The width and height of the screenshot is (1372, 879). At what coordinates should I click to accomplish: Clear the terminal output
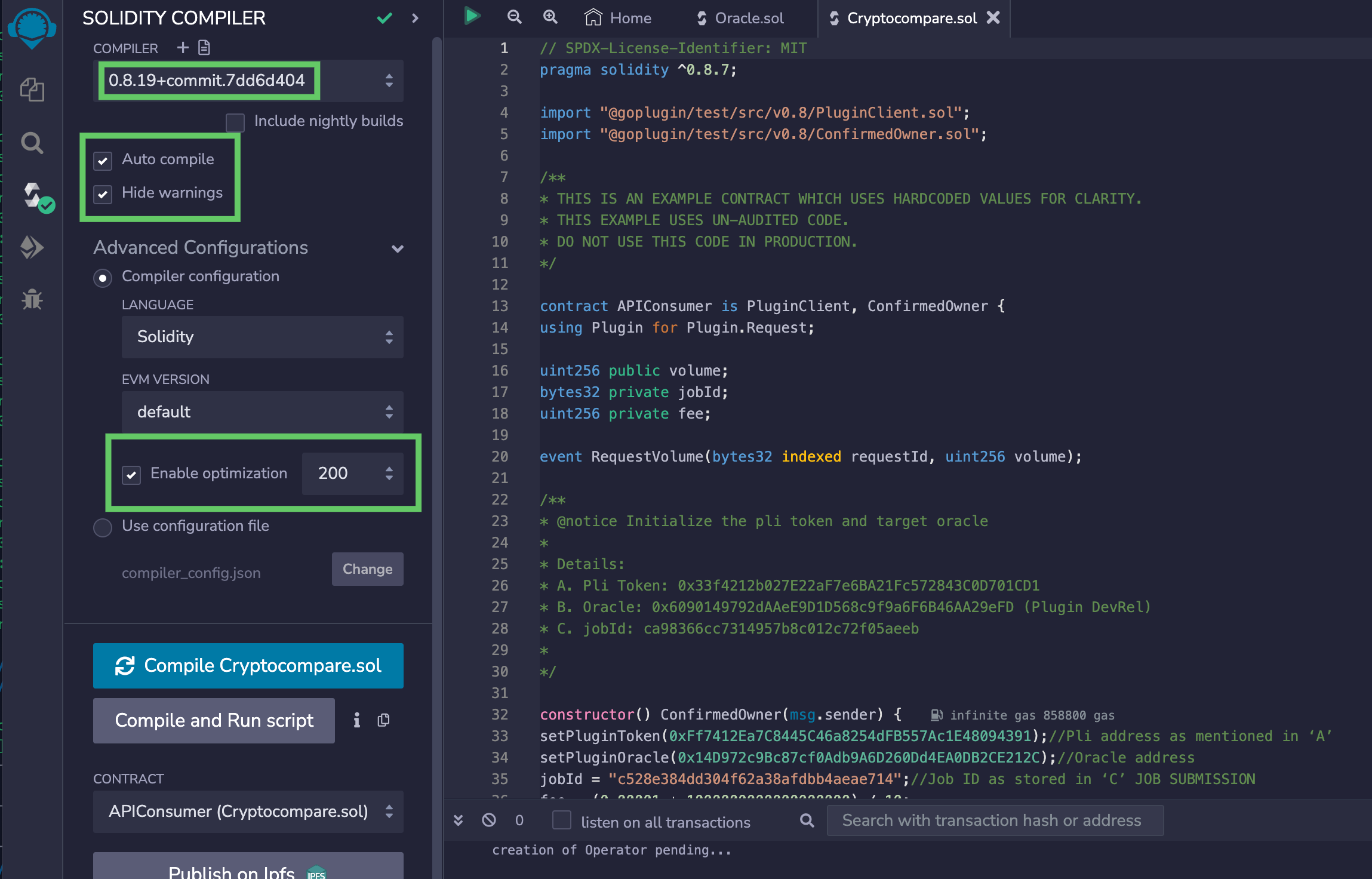point(490,820)
